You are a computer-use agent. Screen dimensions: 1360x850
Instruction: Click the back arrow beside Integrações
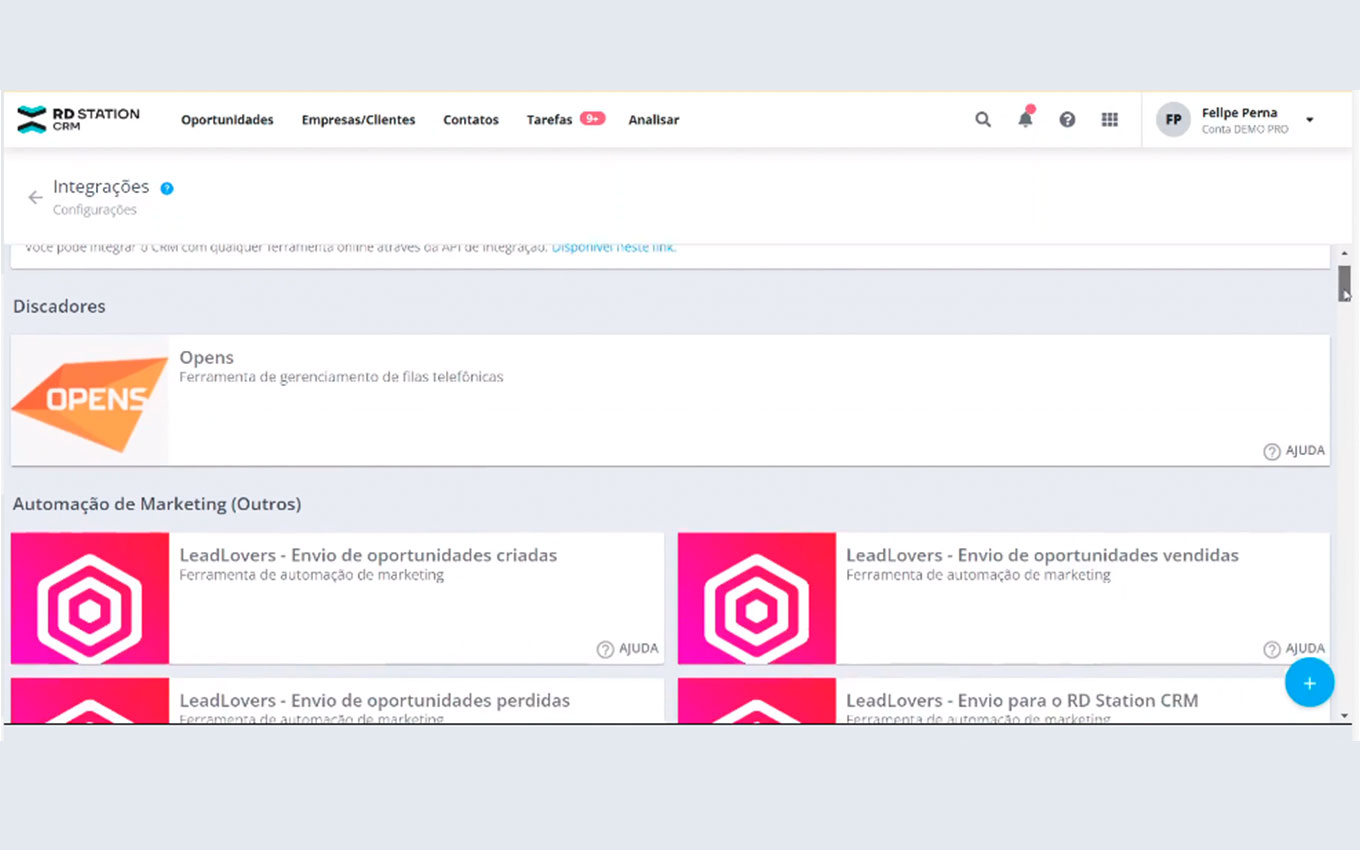coord(35,197)
